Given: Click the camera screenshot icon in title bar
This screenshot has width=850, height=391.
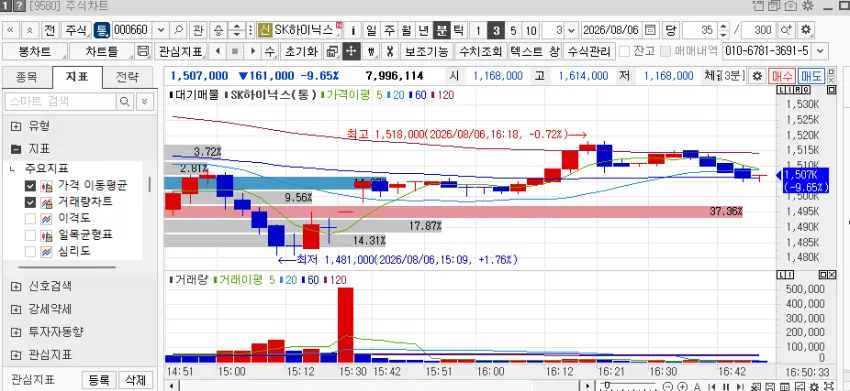Looking at the screenshot, I should coord(791,6).
